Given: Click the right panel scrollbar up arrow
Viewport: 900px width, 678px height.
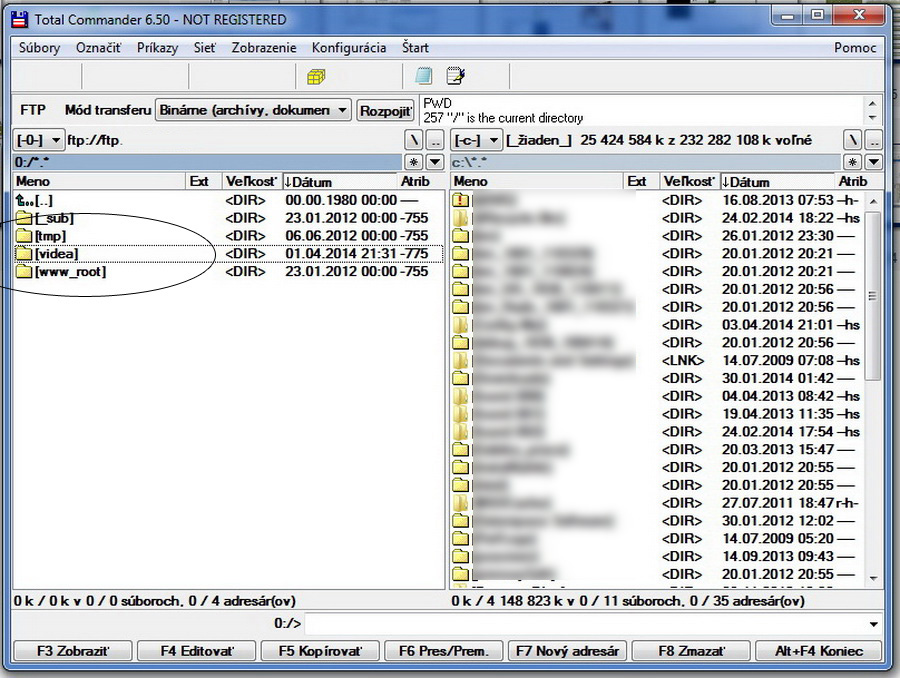Looking at the screenshot, I should coord(873,202).
